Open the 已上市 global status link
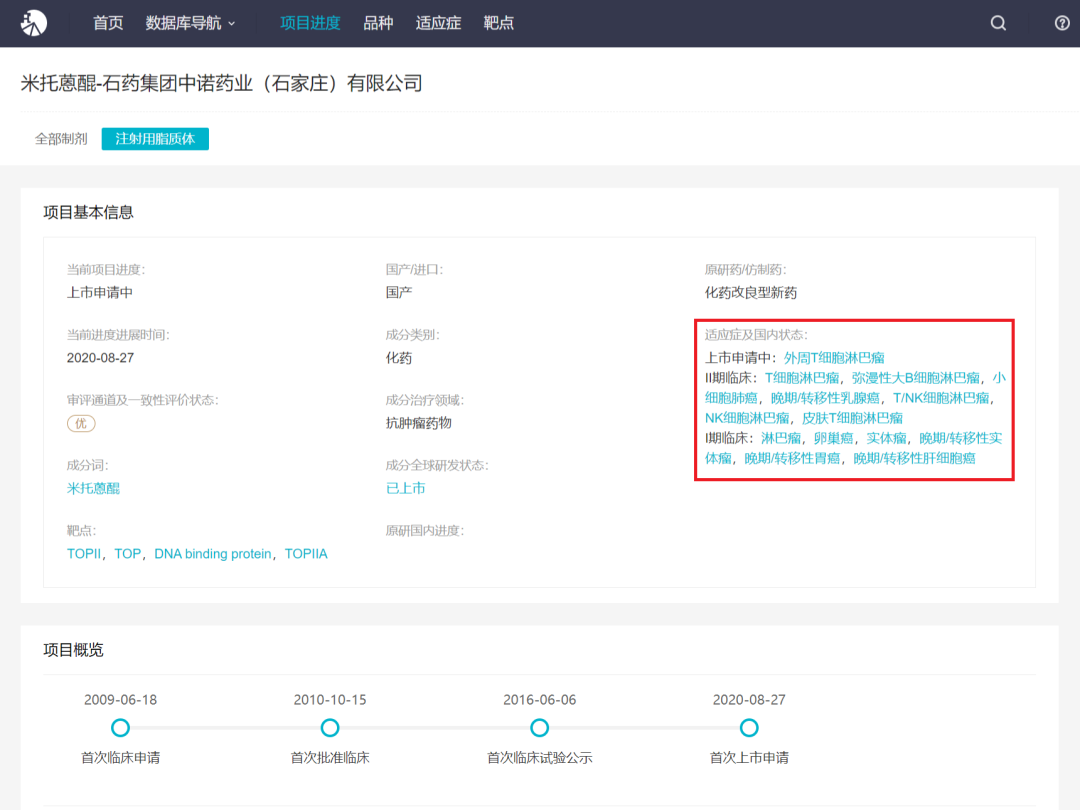This screenshot has height=810, width=1080. [405, 488]
